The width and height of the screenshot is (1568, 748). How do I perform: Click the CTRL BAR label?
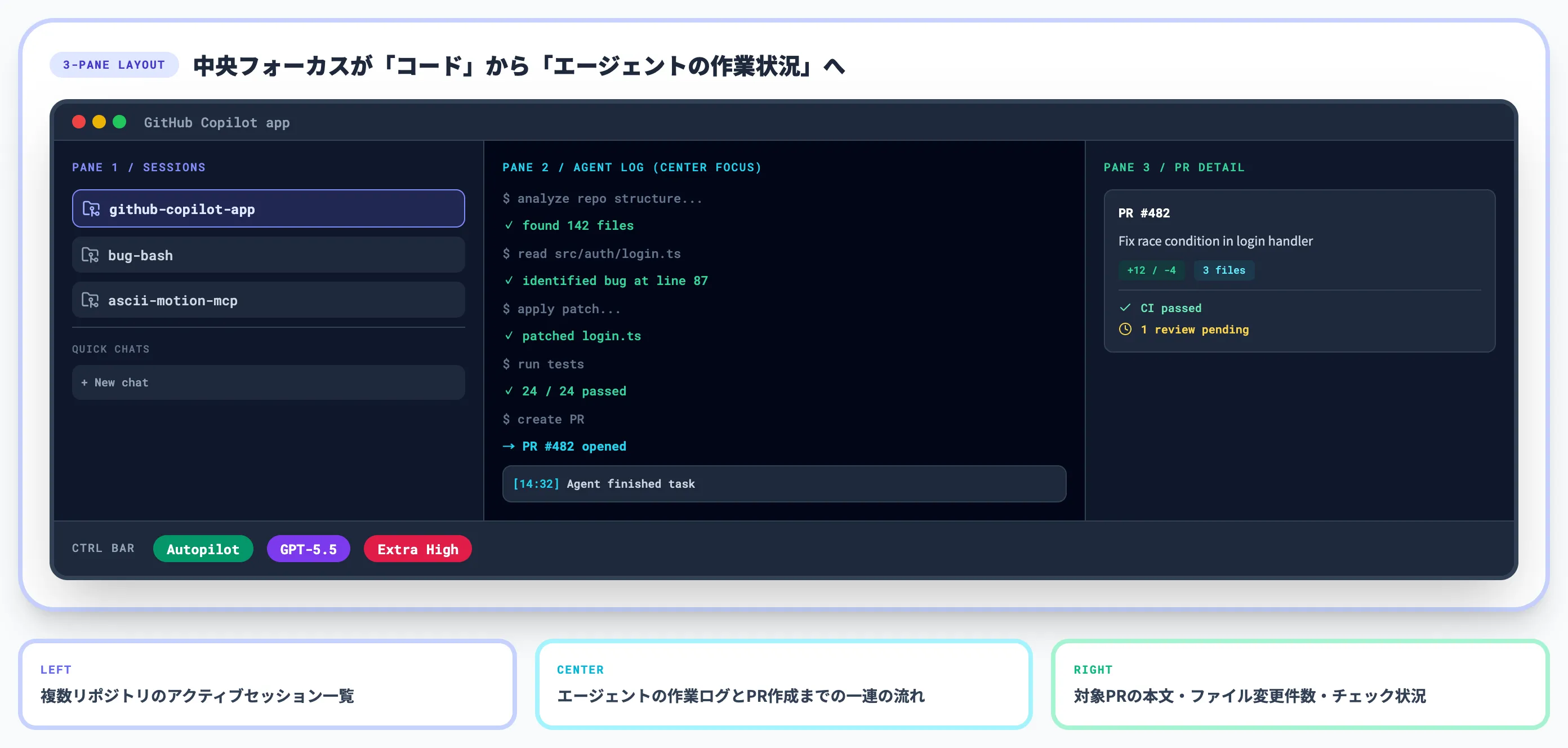click(x=103, y=547)
